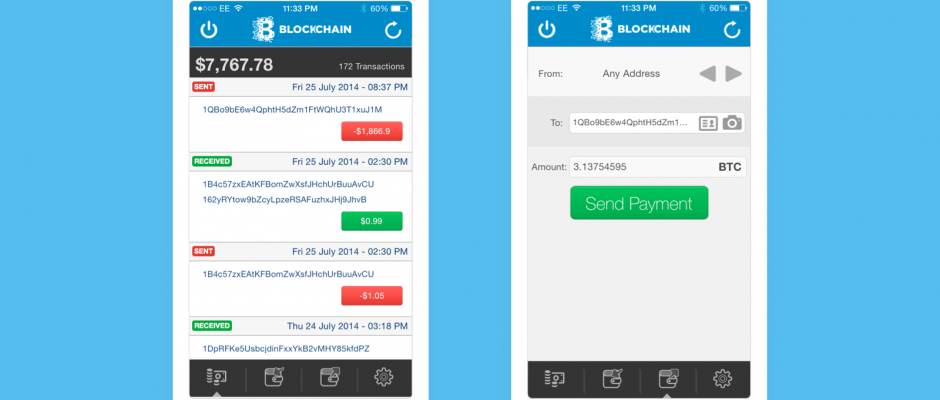Tap the -$1,866.9 sent amount button
The image size is (940, 400).
[x=372, y=131]
